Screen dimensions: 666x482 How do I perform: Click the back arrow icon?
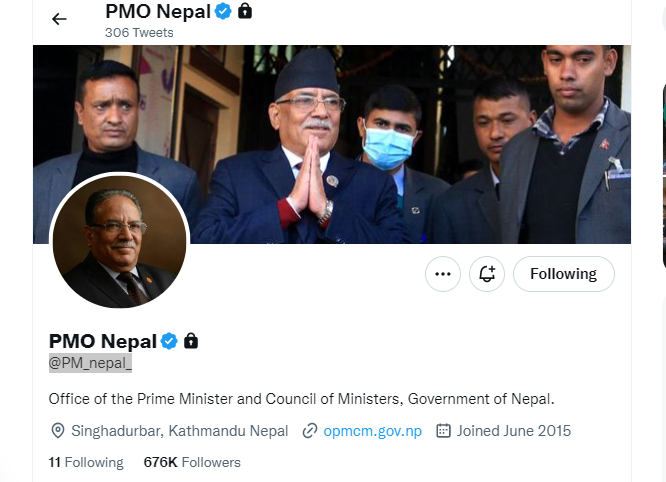59,19
